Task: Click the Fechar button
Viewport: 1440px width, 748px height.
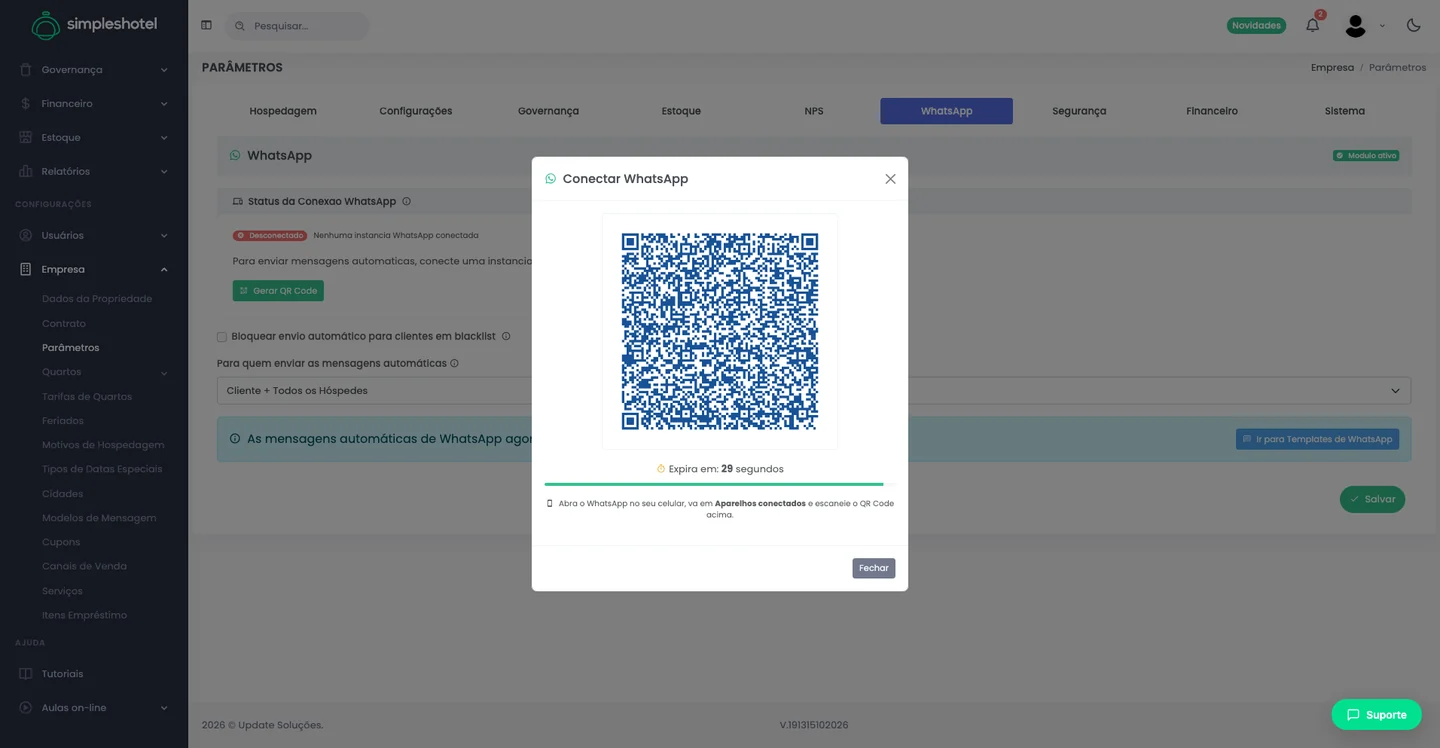Action: tap(873, 568)
